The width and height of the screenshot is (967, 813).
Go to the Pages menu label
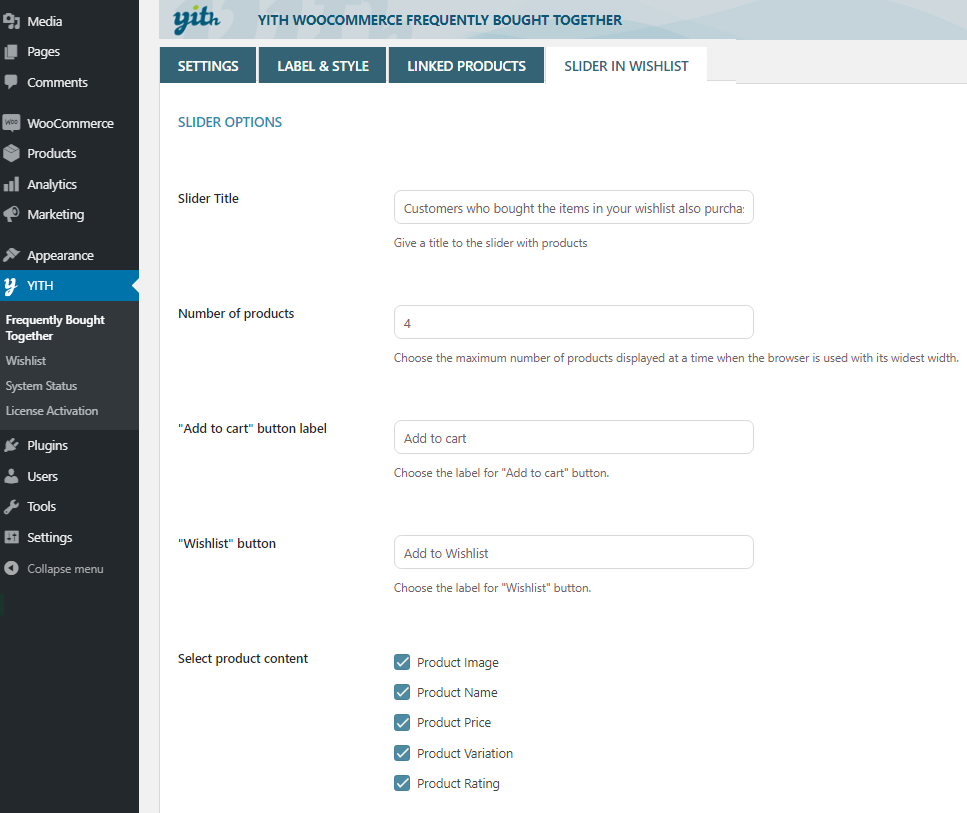click(43, 52)
